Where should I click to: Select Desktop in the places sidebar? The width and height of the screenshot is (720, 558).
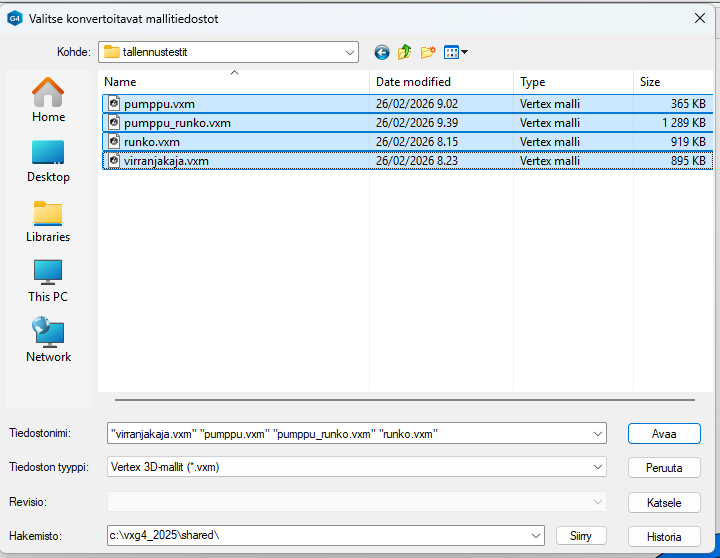click(x=48, y=161)
